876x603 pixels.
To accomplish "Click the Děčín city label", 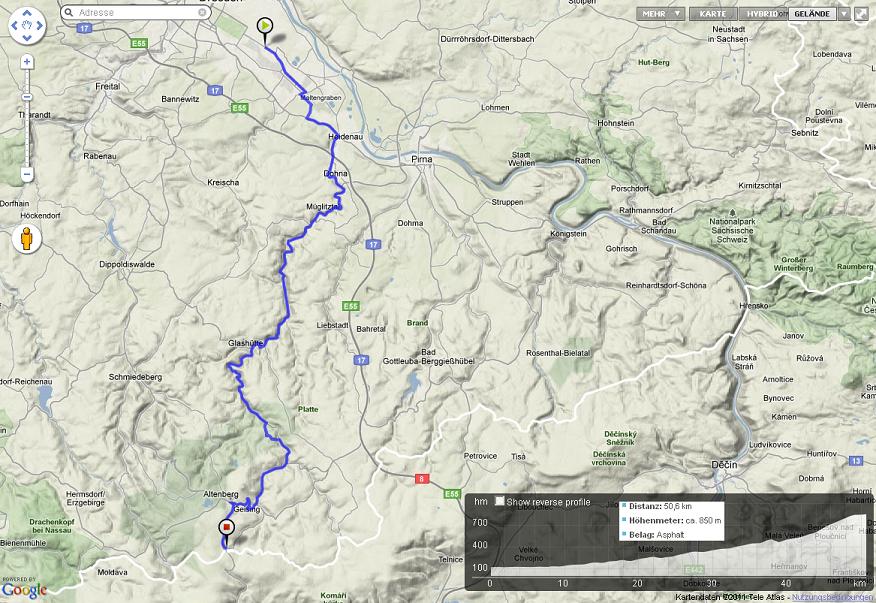I will (724, 465).
